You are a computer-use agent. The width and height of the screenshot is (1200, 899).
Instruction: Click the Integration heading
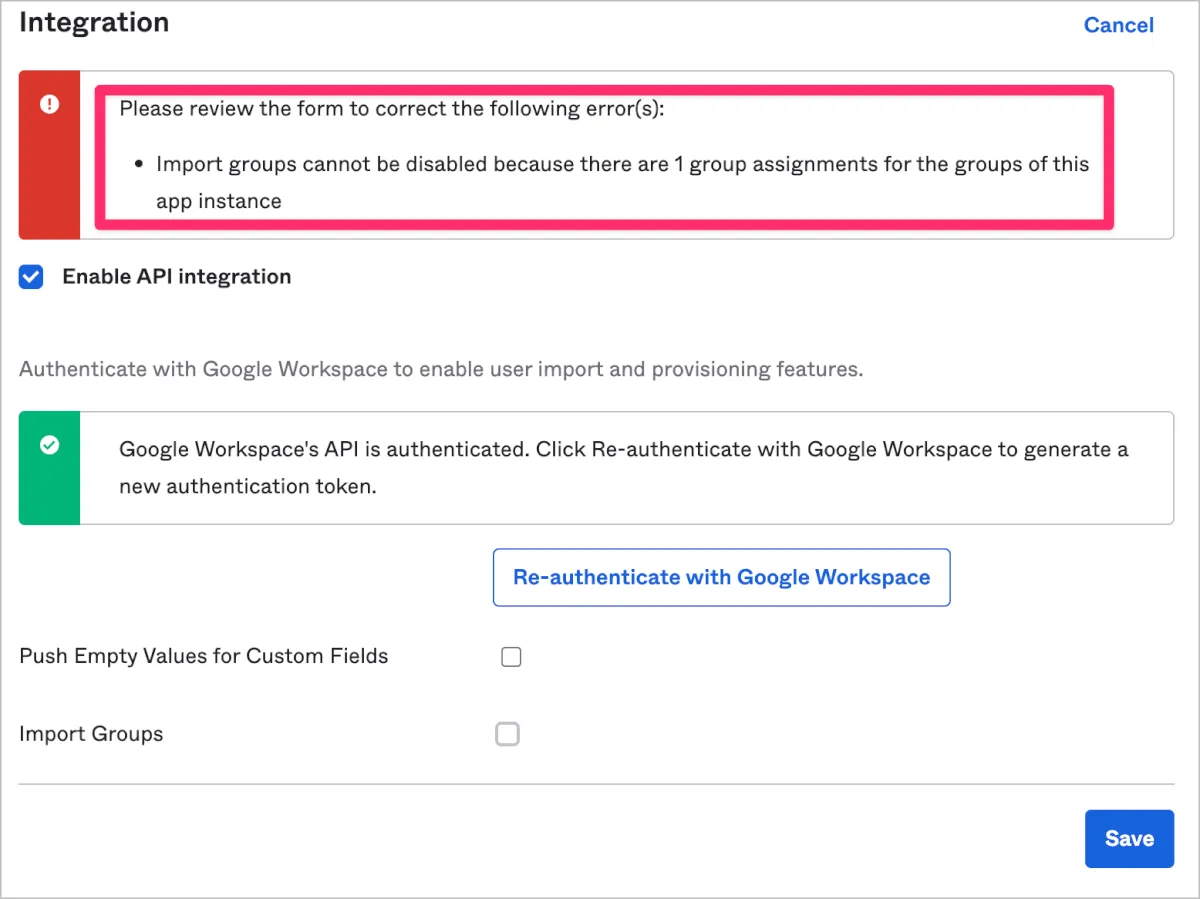click(x=94, y=22)
